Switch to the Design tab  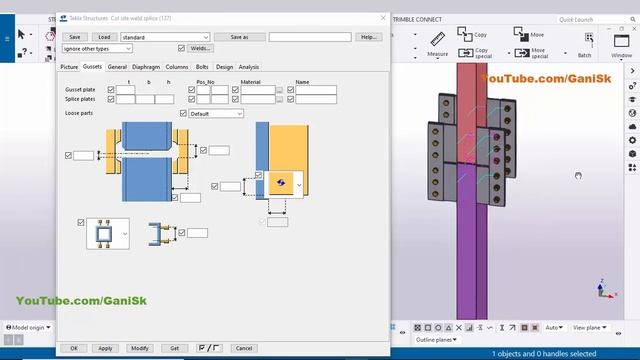(x=224, y=67)
